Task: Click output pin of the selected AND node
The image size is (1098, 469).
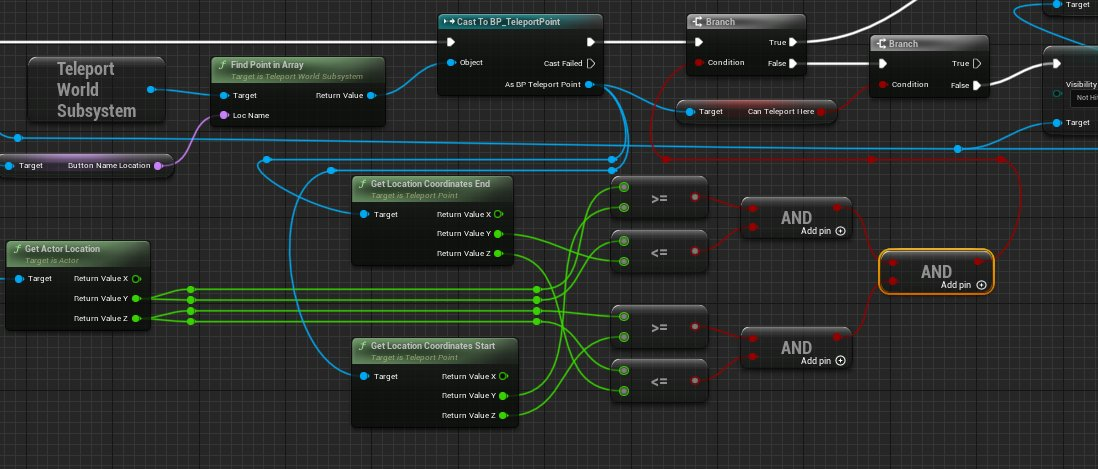Action: [980, 262]
